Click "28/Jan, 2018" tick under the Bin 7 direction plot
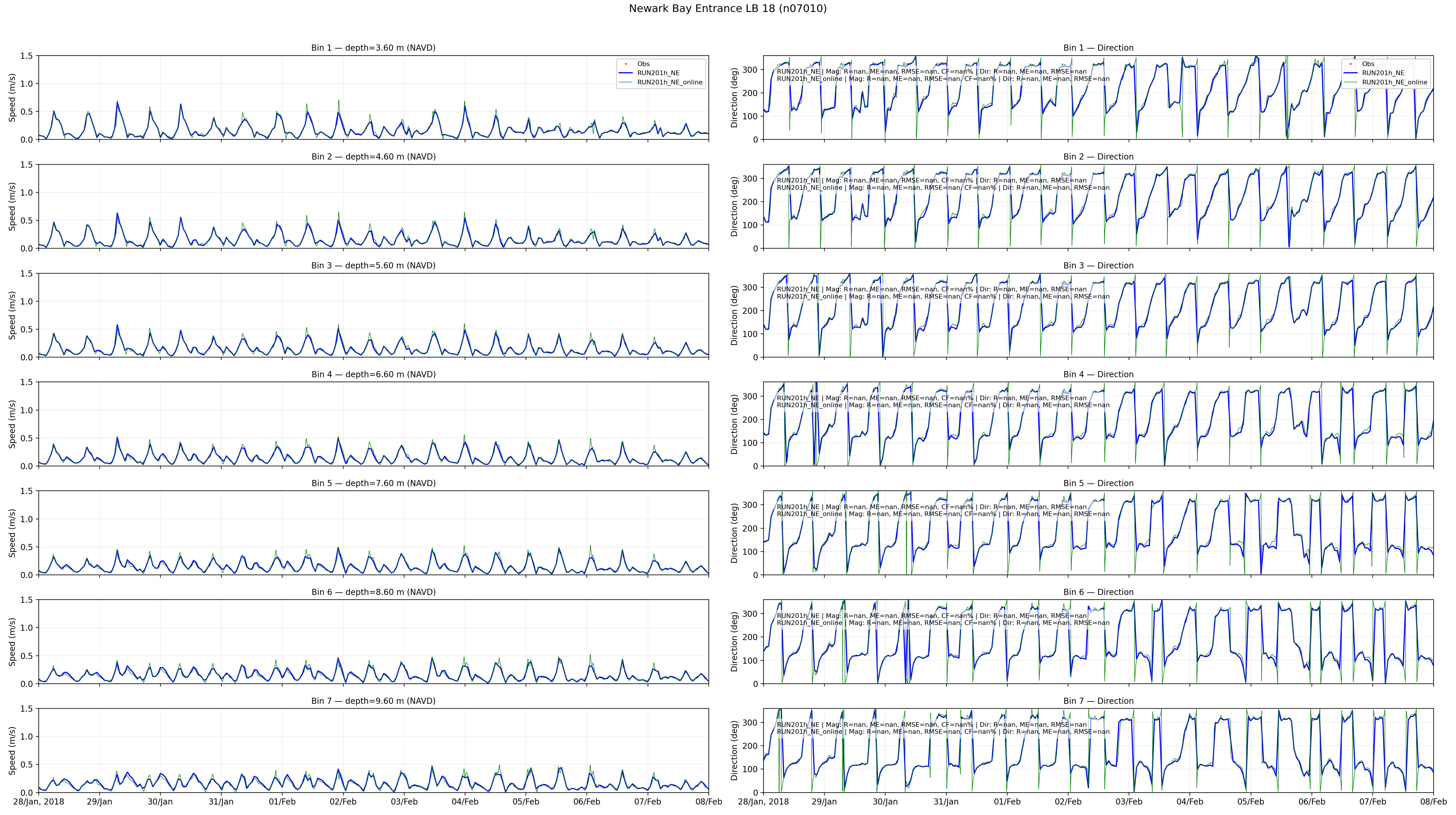This screenshot has width=1456, height=815. pyautogui.click(x=763, y=802)
